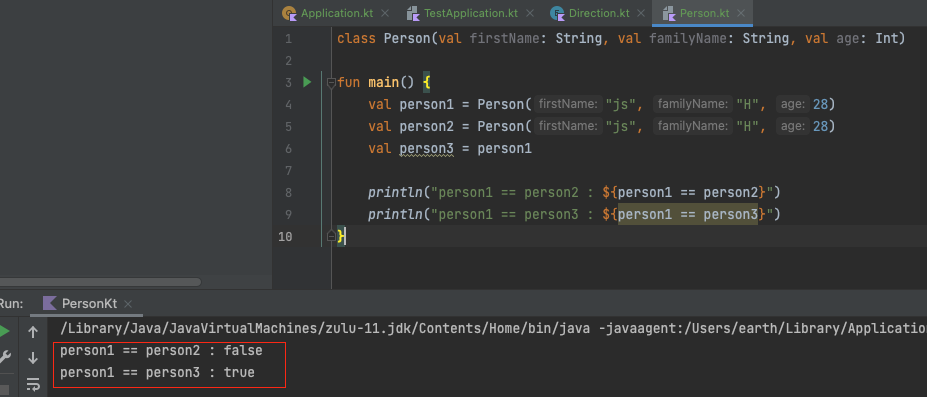This screenshot has width=927, height=397.
Task: Click the fold end marker on line 10
Action: coord(331,236)
